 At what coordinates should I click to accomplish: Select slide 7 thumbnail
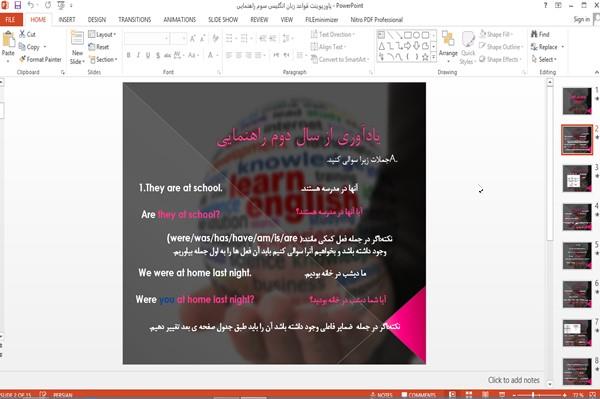pos(577,333)
